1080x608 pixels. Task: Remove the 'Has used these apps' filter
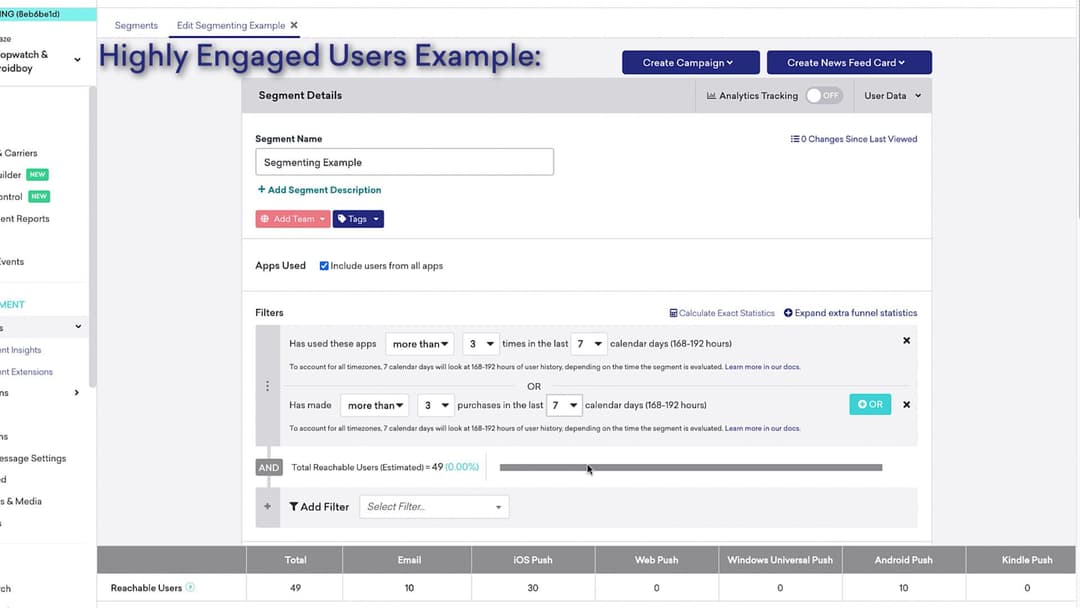[906, 341]
